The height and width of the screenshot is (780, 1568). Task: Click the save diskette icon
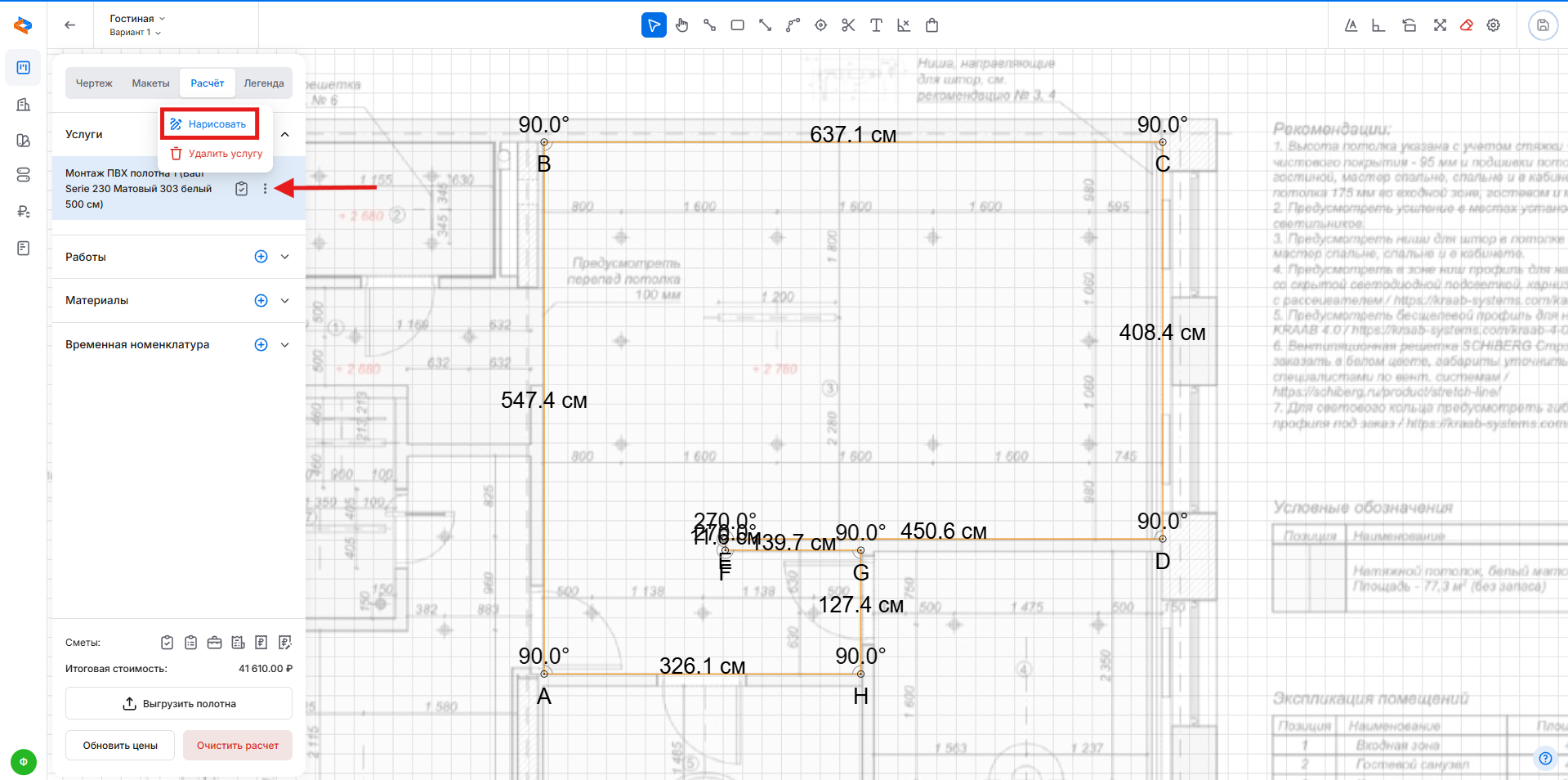point(1543,25)
